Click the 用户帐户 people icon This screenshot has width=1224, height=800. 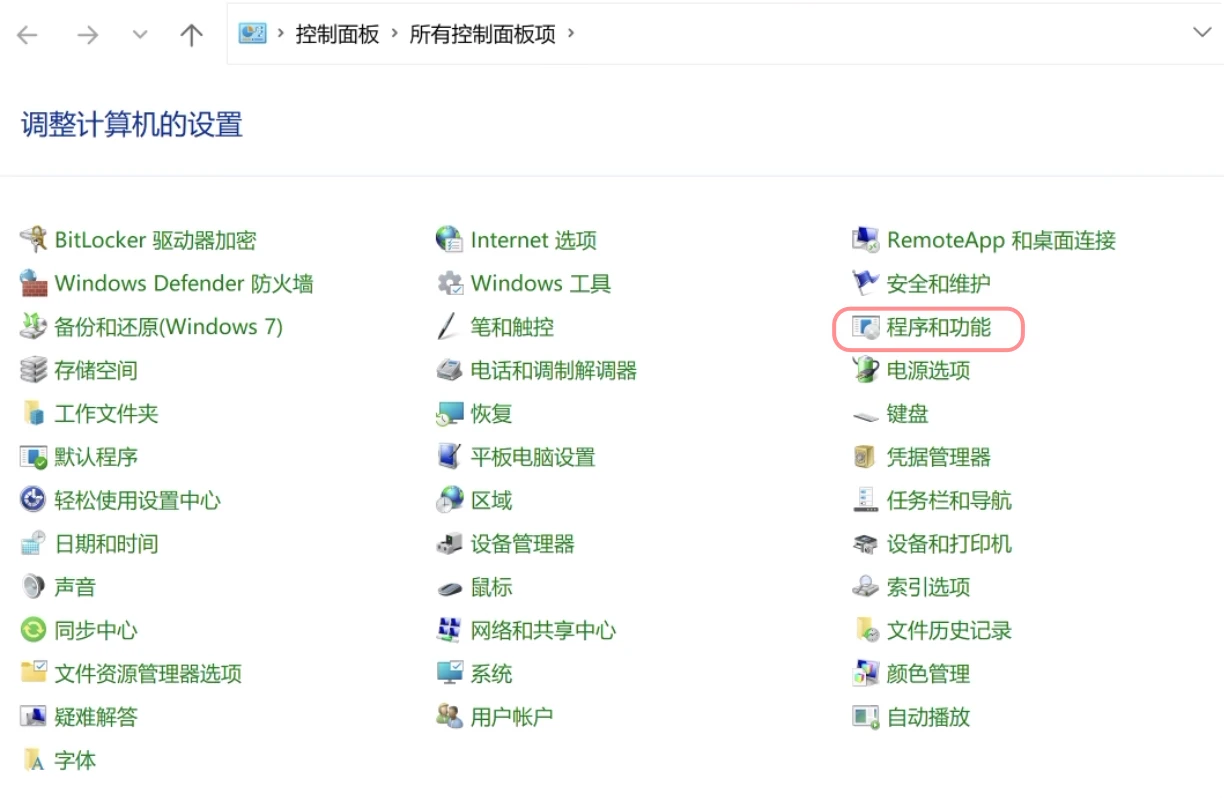pyautogui.click(x=450, y=717)
